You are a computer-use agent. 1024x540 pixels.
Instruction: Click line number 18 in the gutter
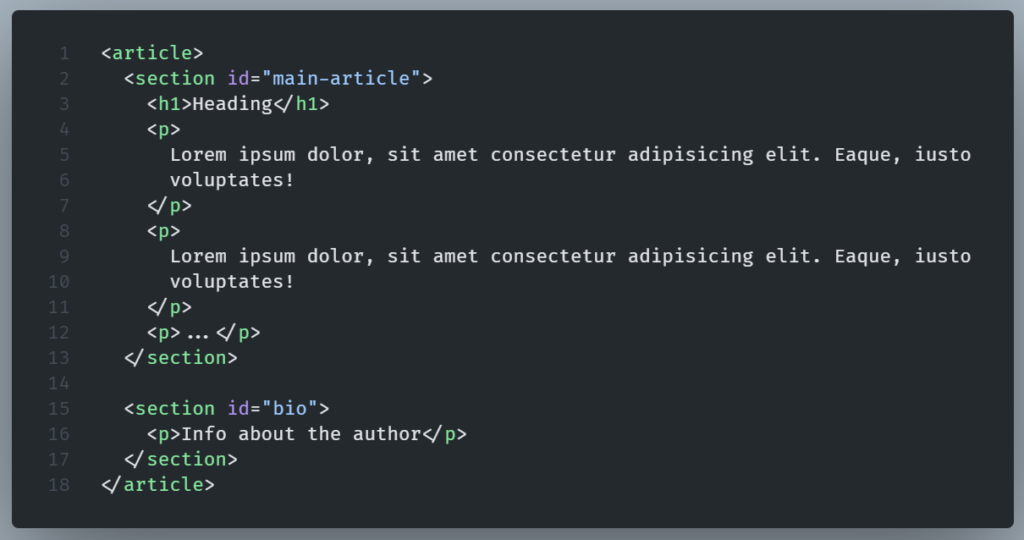click(58, 485)
